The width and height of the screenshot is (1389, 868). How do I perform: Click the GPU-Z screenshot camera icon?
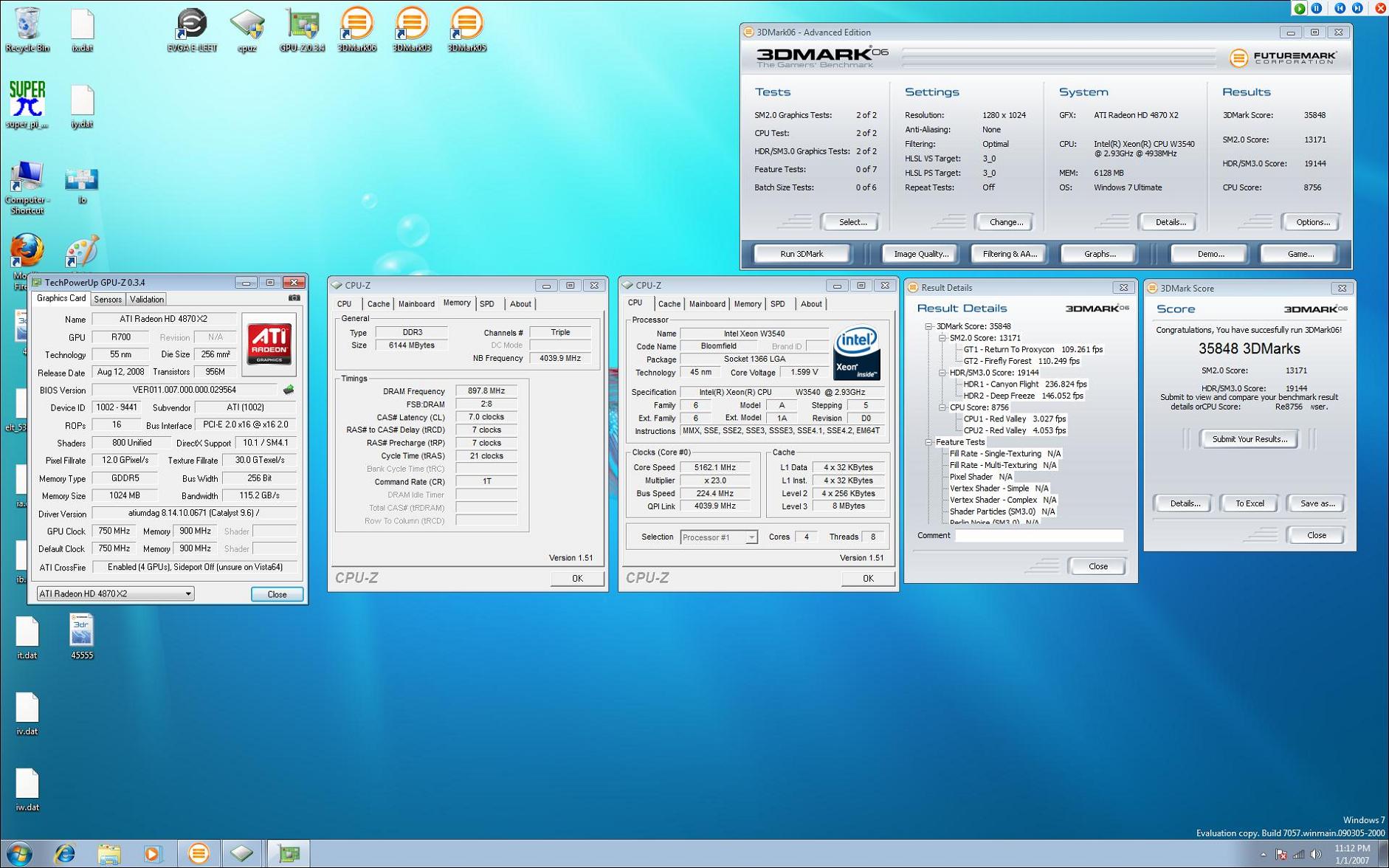294,298
